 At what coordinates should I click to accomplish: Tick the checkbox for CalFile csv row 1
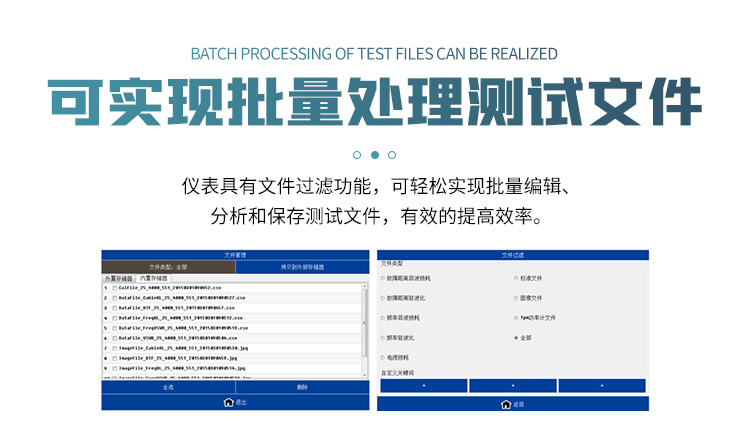(115, 287)
